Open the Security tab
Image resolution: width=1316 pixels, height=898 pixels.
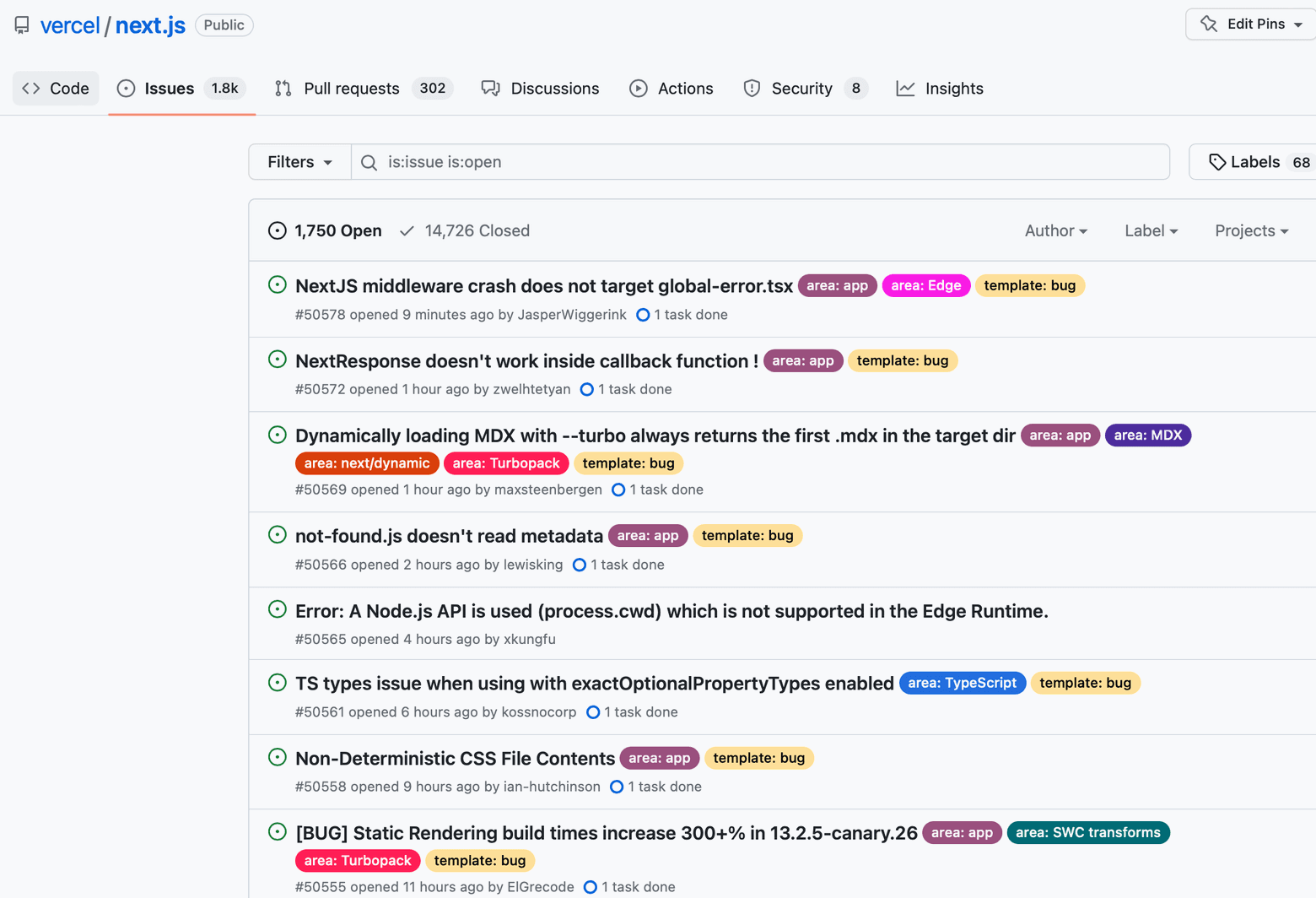pyautogui.click(x=805, y=89)
